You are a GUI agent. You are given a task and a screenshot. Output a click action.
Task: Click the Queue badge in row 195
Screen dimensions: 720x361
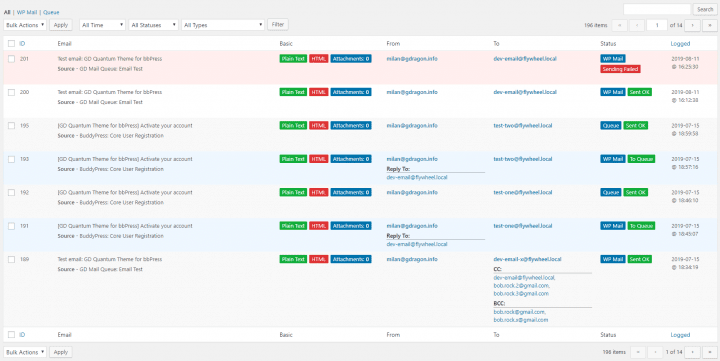click(611, 126)
